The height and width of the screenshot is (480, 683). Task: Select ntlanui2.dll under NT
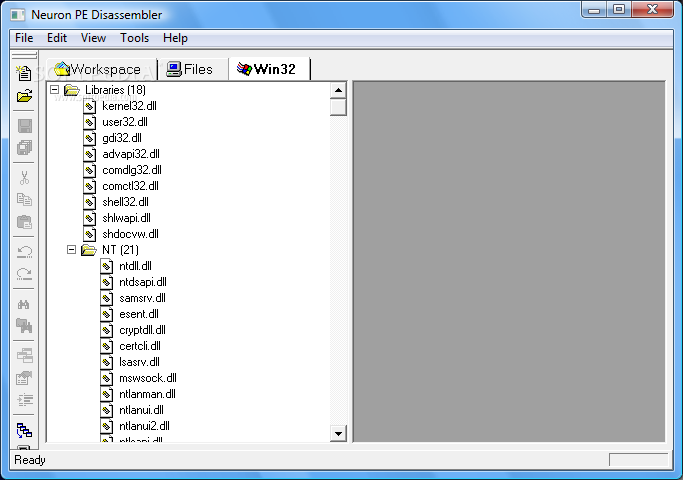click(x=145, y=426)
